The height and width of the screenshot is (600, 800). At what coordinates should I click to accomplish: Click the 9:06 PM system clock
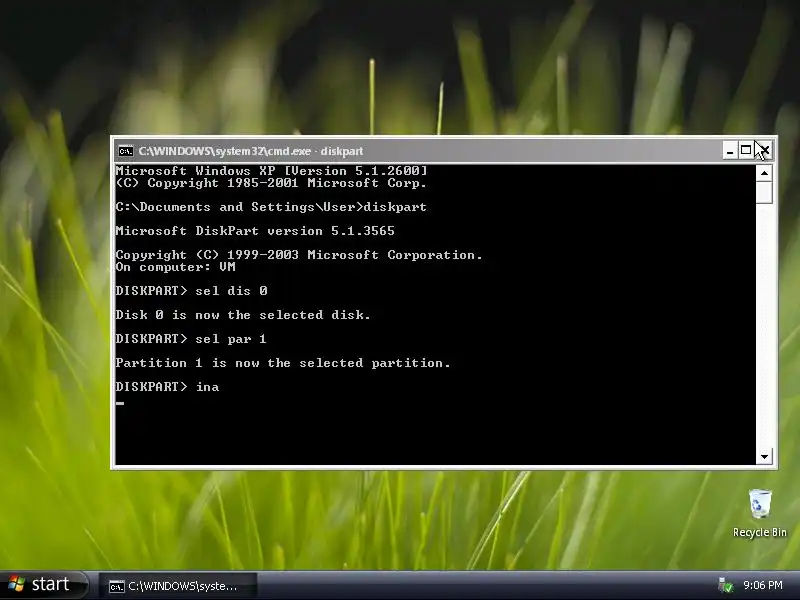click(x=762, y=585)
